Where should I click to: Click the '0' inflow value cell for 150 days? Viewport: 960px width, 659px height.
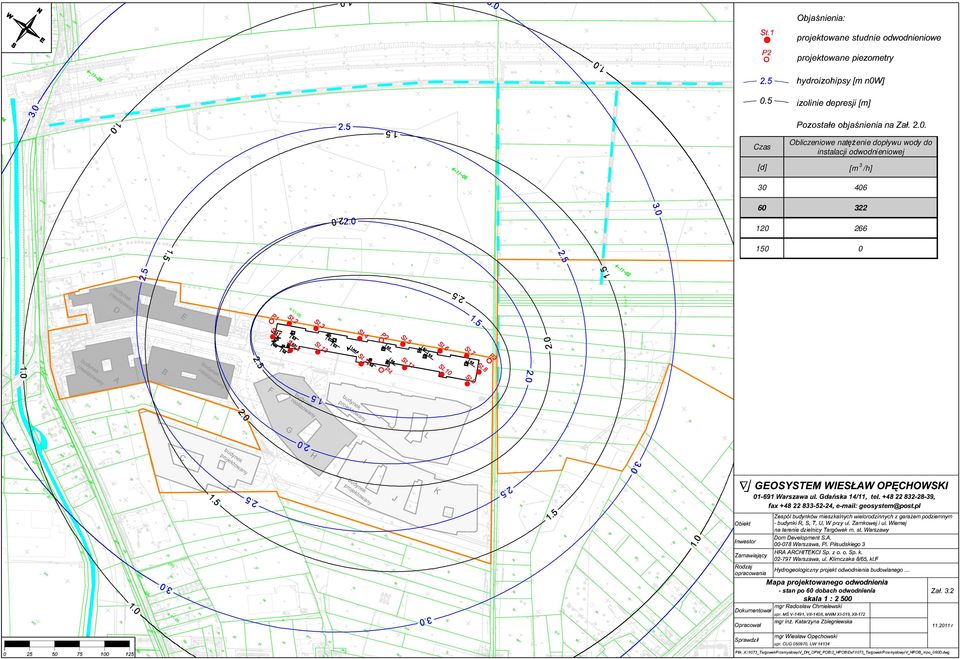pyautogui.click(x=860, y=248)
